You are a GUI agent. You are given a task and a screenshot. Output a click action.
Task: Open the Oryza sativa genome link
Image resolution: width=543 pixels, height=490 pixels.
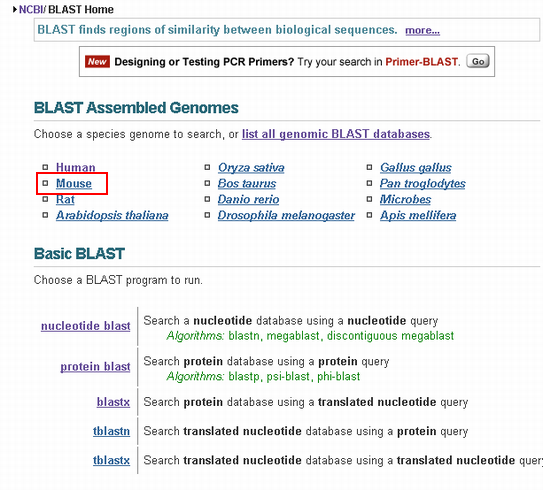251,167
